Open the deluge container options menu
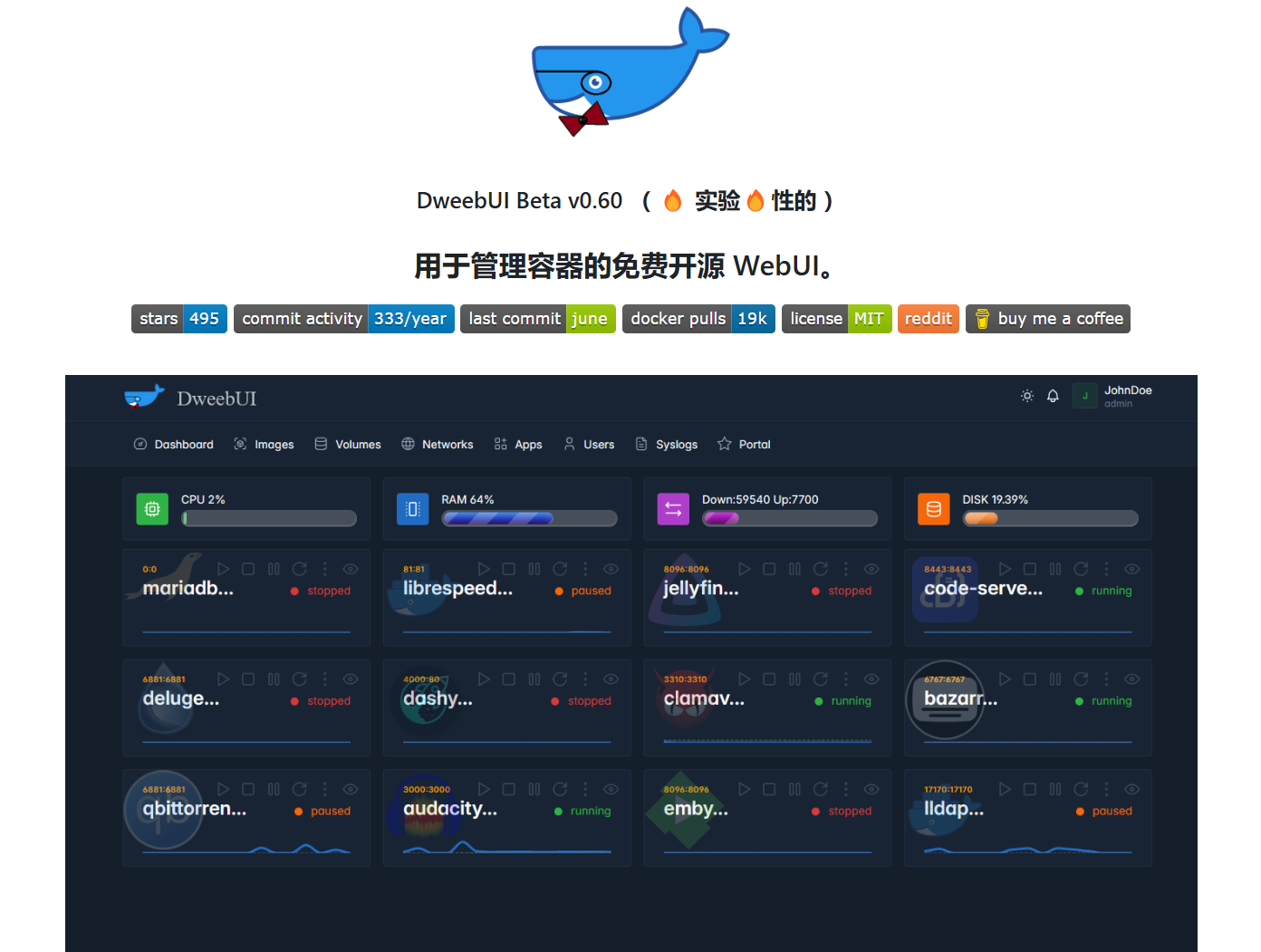 (x=325, y=679)
